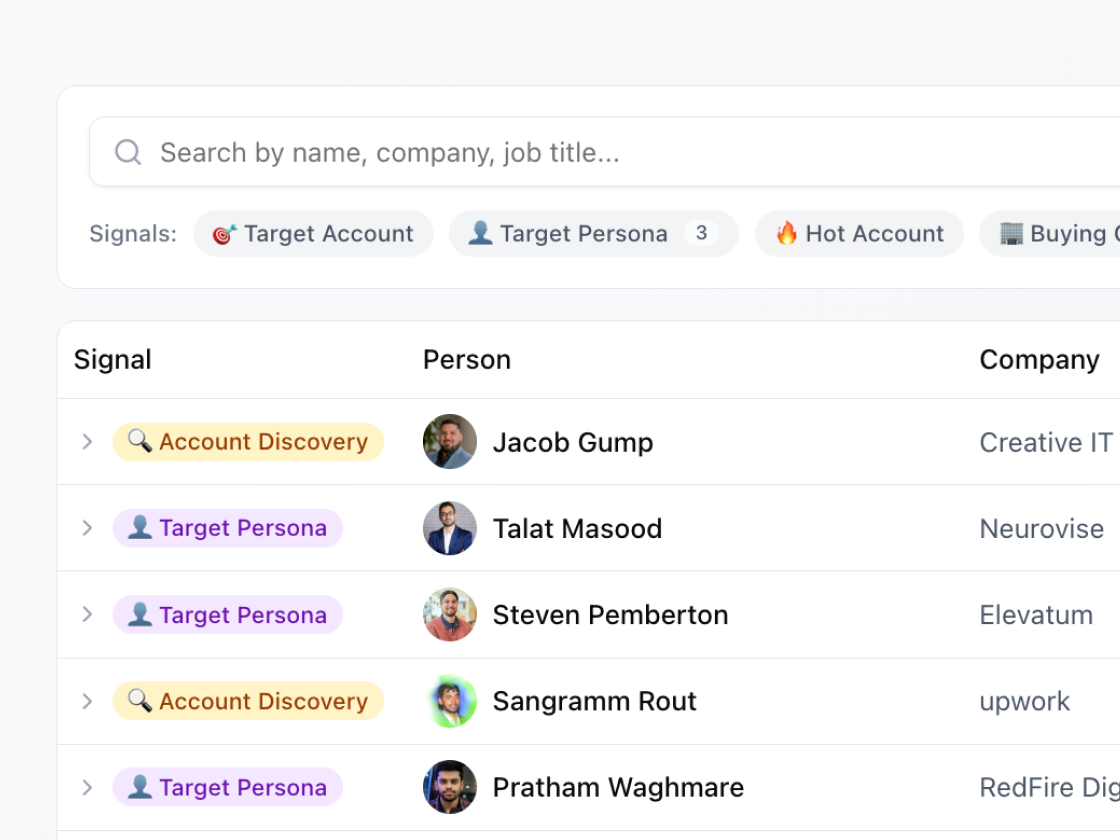Click the magnifier icon in Sangramm Rout's Account Discovery badge
The height and width of the screenshot is (840, 1120).
pos(138,701)
